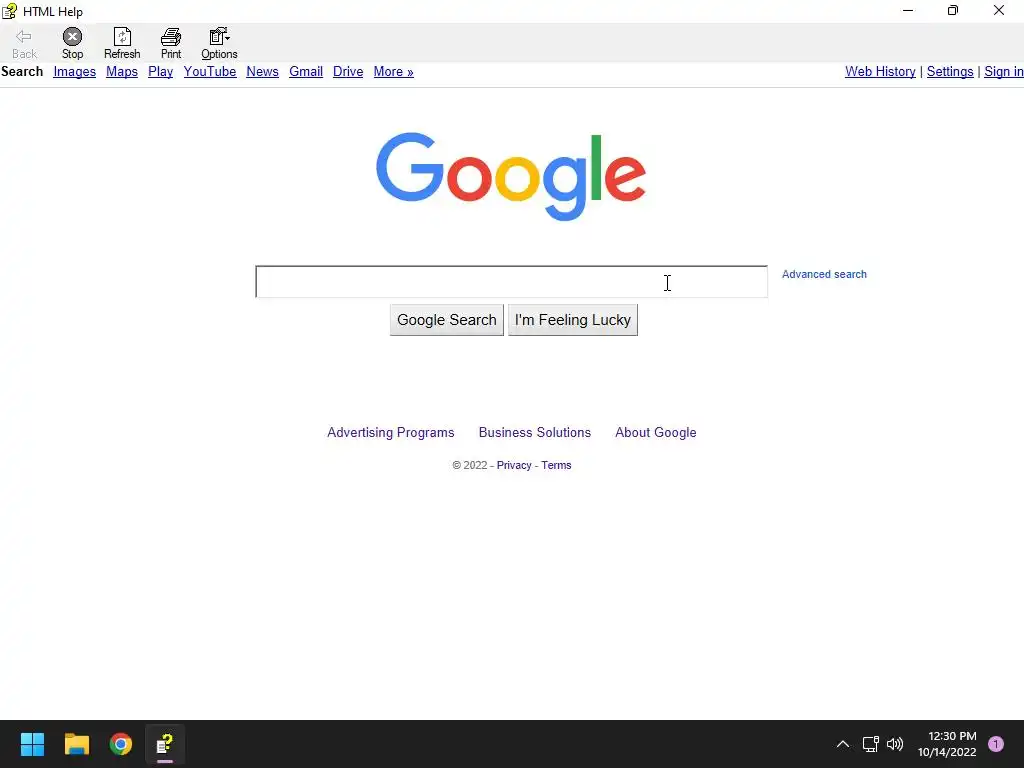The height and width of the screenshot is (768, 1024).
Task: Open the Advanced search link
Action: [x=824, y=274]
